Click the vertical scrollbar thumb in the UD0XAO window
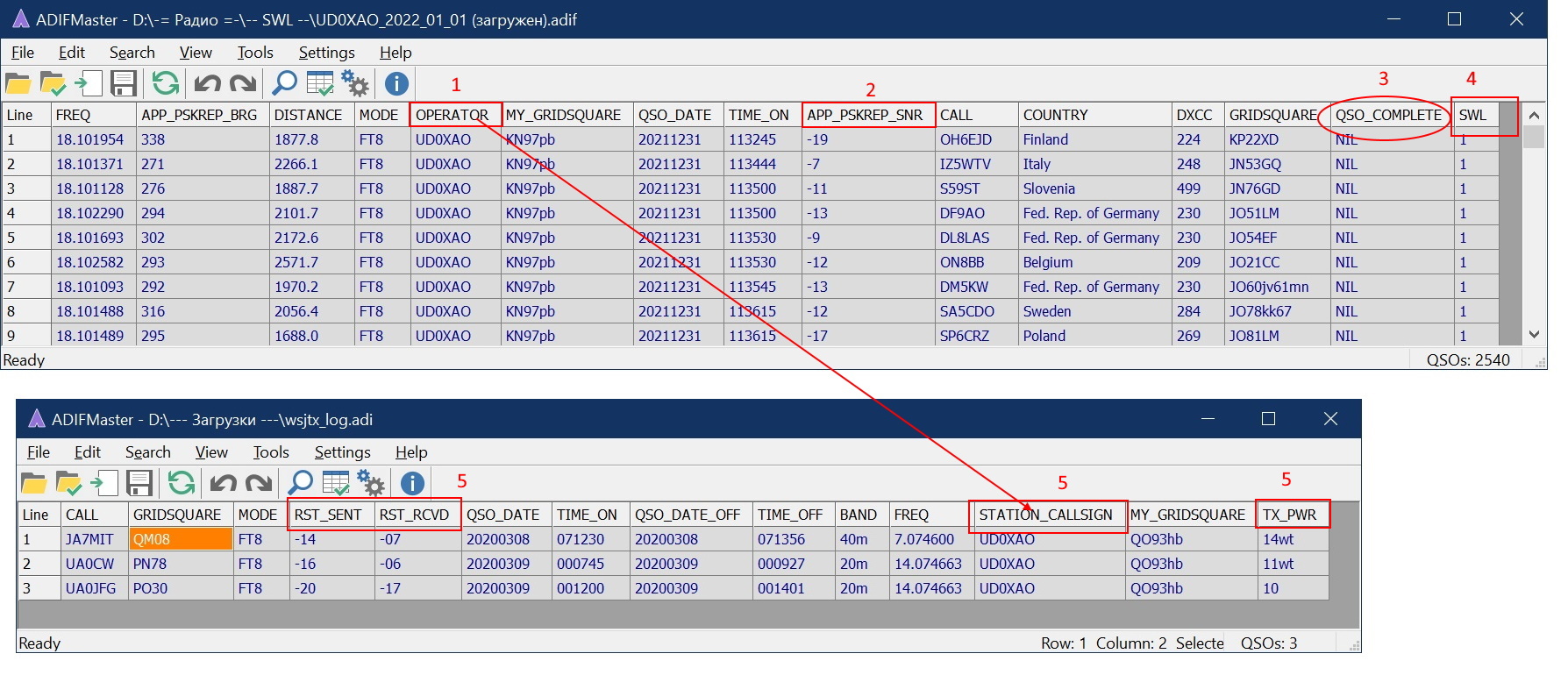1568x675 pixels. click(1534, 137)
